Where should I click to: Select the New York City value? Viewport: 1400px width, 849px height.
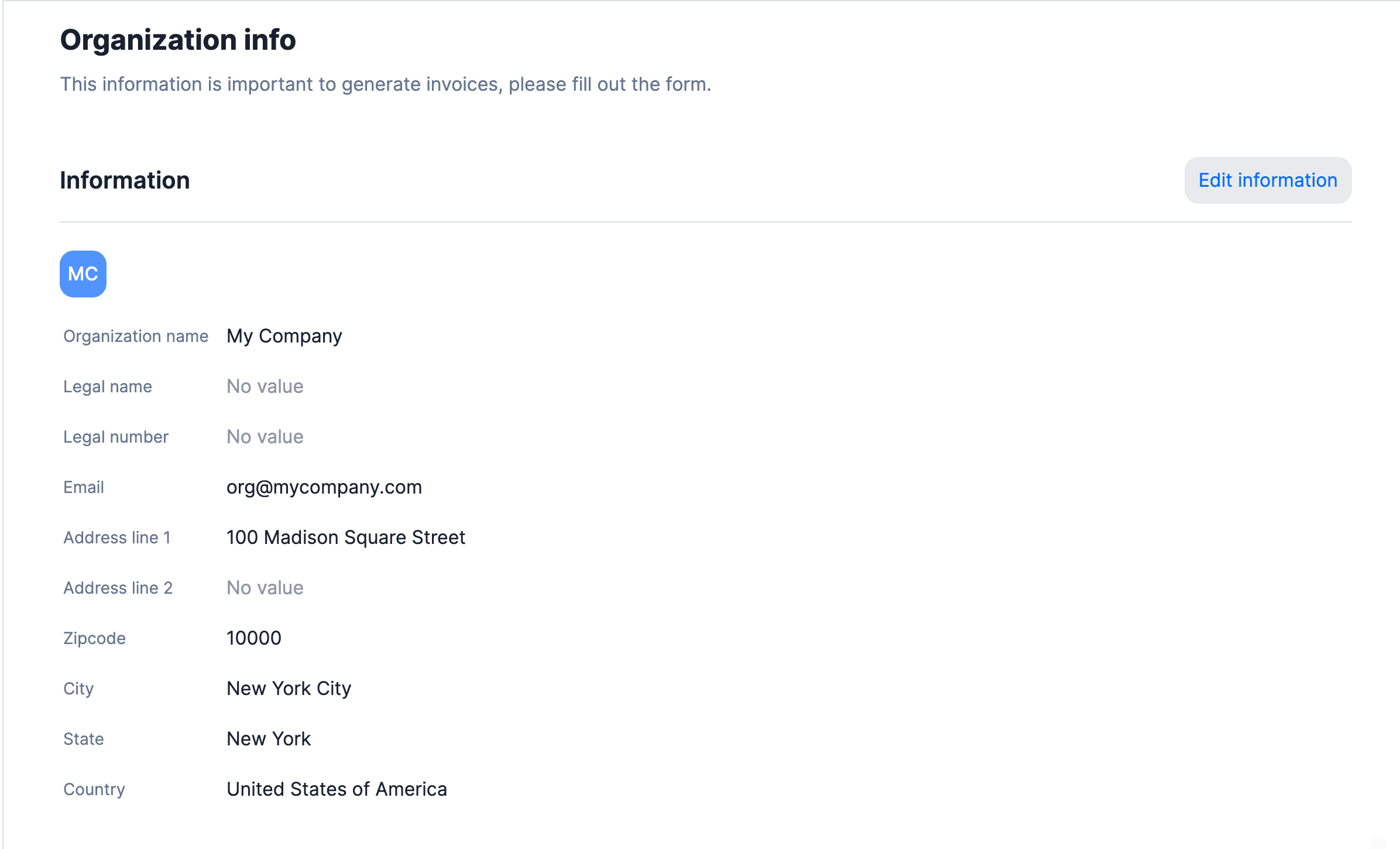pyautogui.click(x=289, y=689)
